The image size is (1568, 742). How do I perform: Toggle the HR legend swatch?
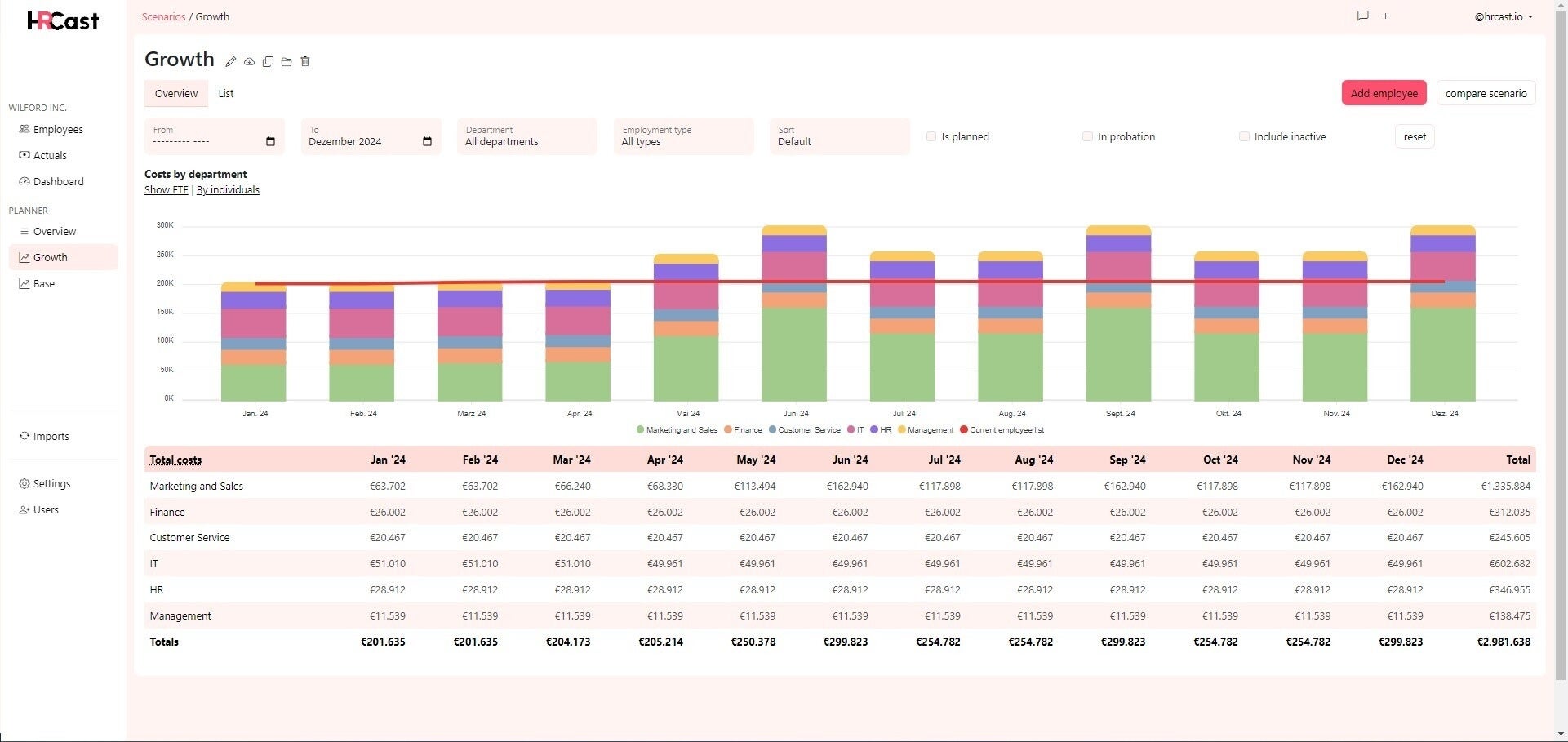(874, 430)
